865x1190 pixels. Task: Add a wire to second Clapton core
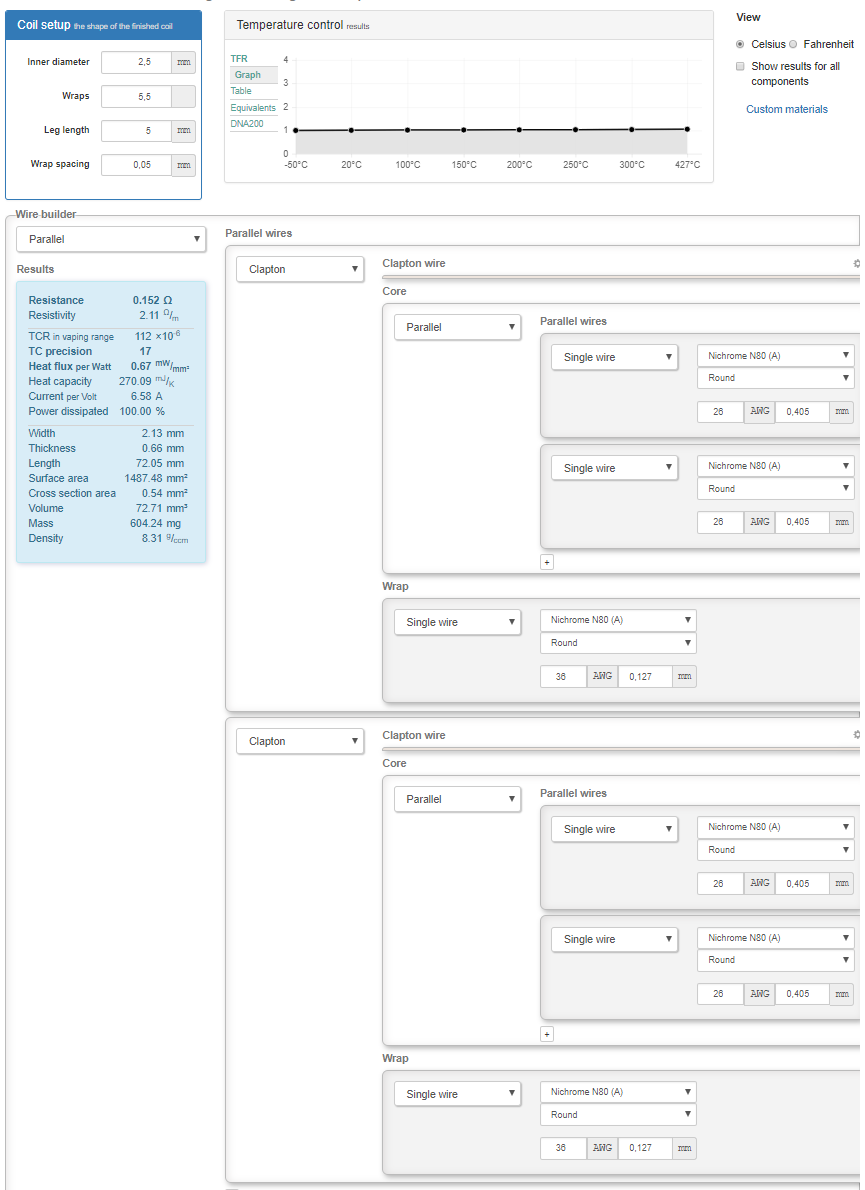click(x=547, y=1034)
